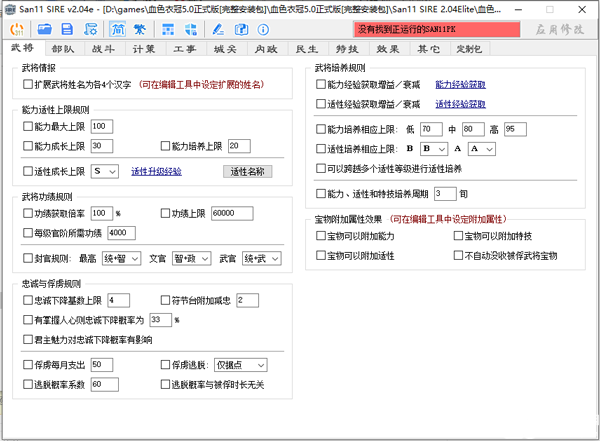Image resolution: width=600 pixels, height=441 pixels.
Task: Click the 适性名称 button
Action: click(x=246, y=171)
